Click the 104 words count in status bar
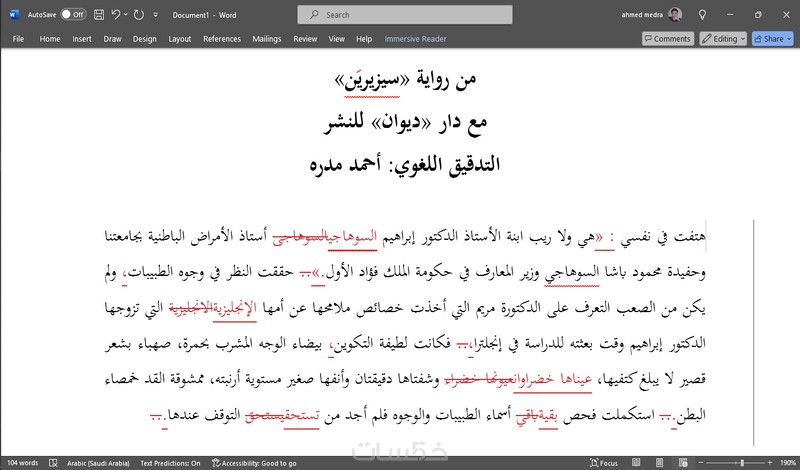 pos(22,463)
